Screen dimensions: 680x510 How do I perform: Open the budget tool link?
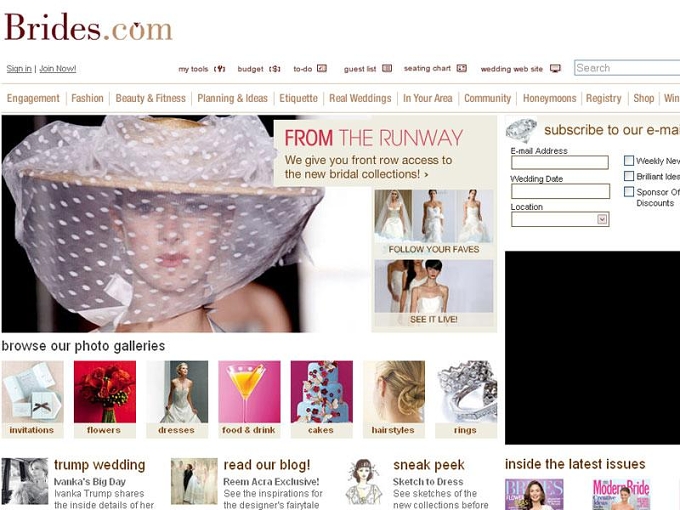250,69
